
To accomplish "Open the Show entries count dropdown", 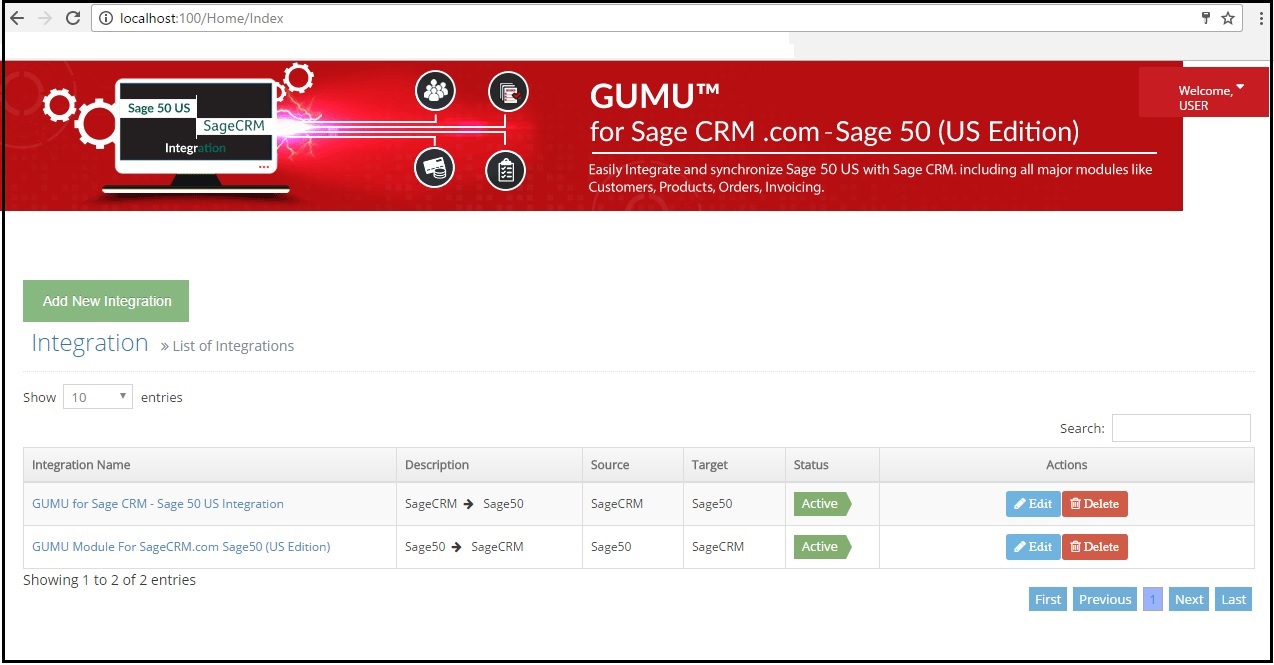I will [98, 397].
